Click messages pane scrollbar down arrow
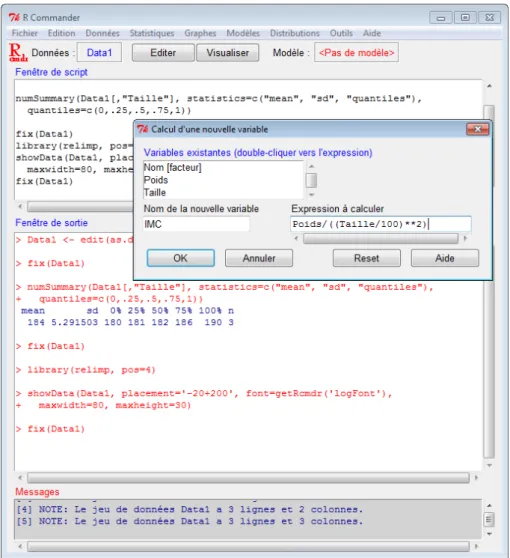510x558 pixels. [489, 533]
